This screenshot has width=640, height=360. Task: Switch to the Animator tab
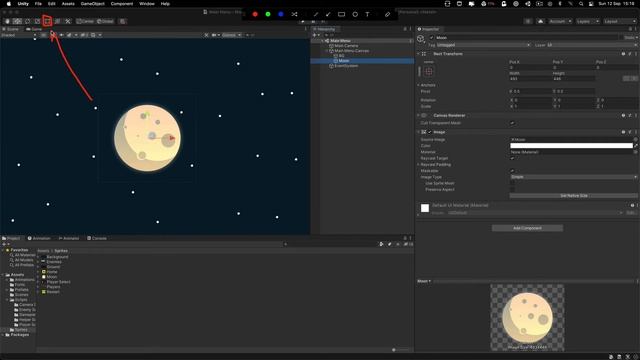69,238
